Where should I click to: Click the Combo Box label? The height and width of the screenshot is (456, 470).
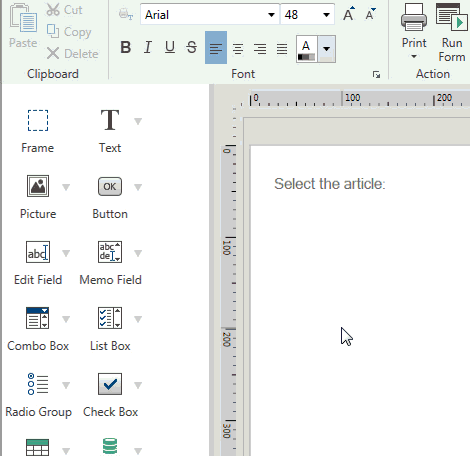click(x=38, y=346)
